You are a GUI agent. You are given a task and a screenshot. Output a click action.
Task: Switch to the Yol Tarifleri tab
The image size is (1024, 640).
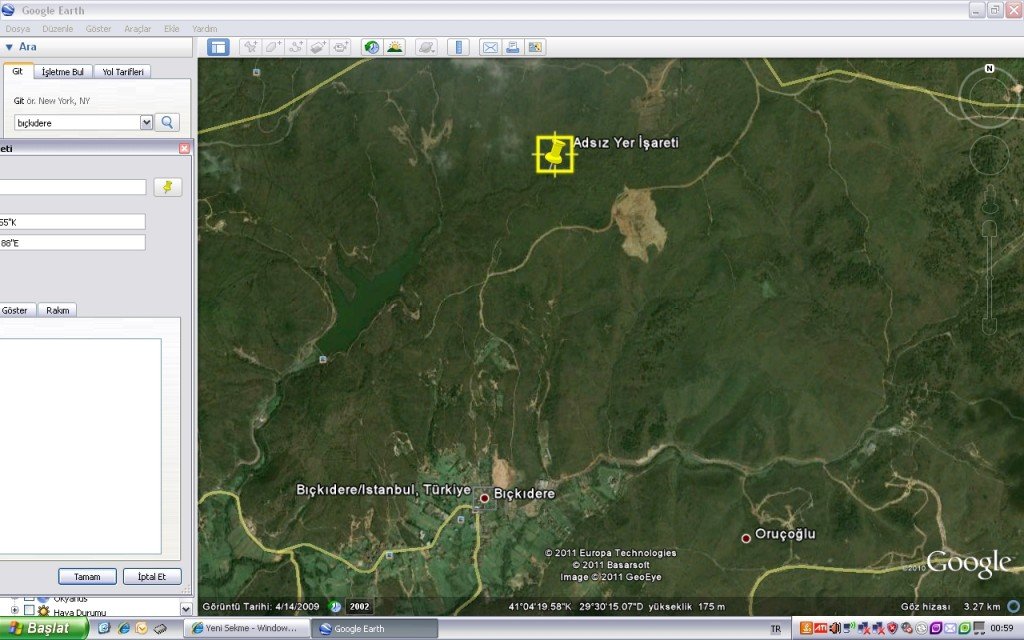pos(123,72)
